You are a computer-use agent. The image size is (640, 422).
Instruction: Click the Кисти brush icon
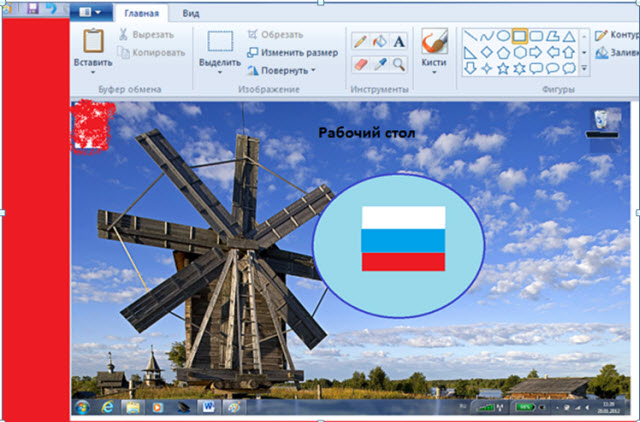coord(434,41)
